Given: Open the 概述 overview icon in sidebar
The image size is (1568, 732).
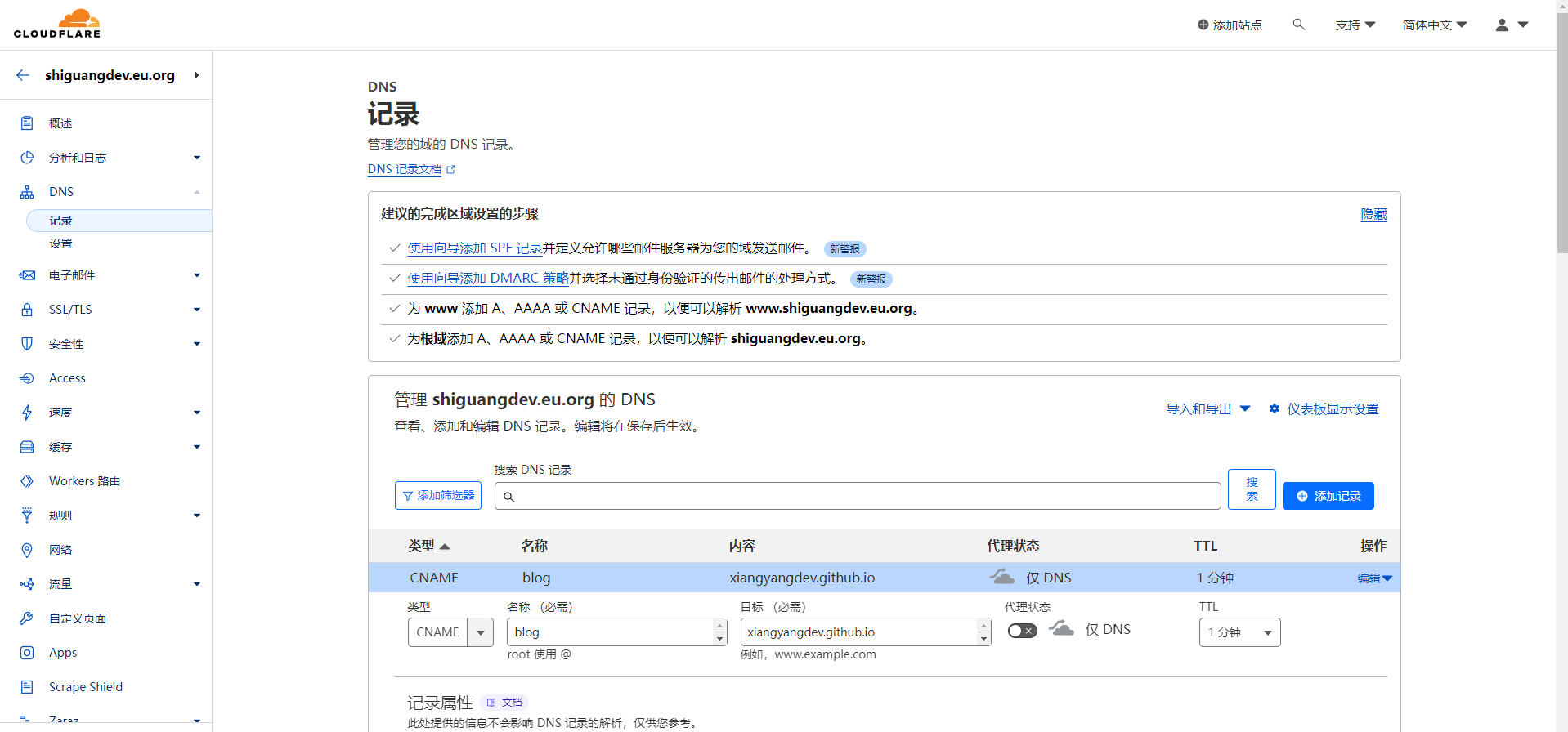Looking at the screenshot, I should click(x=27, y=123).
